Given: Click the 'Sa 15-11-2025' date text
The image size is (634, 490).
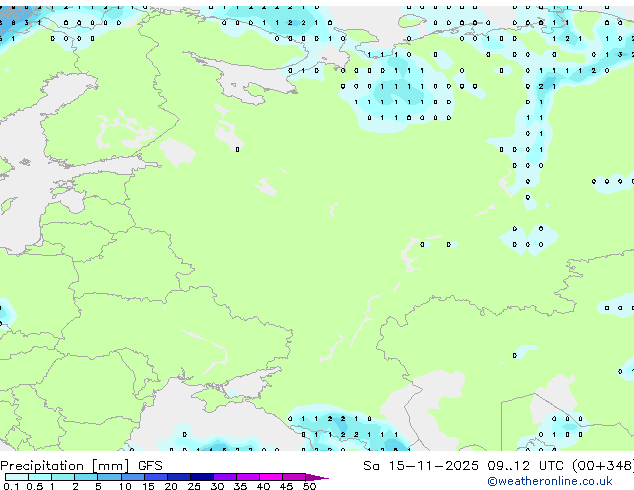Looking at the screenshot, I should 421,466.
